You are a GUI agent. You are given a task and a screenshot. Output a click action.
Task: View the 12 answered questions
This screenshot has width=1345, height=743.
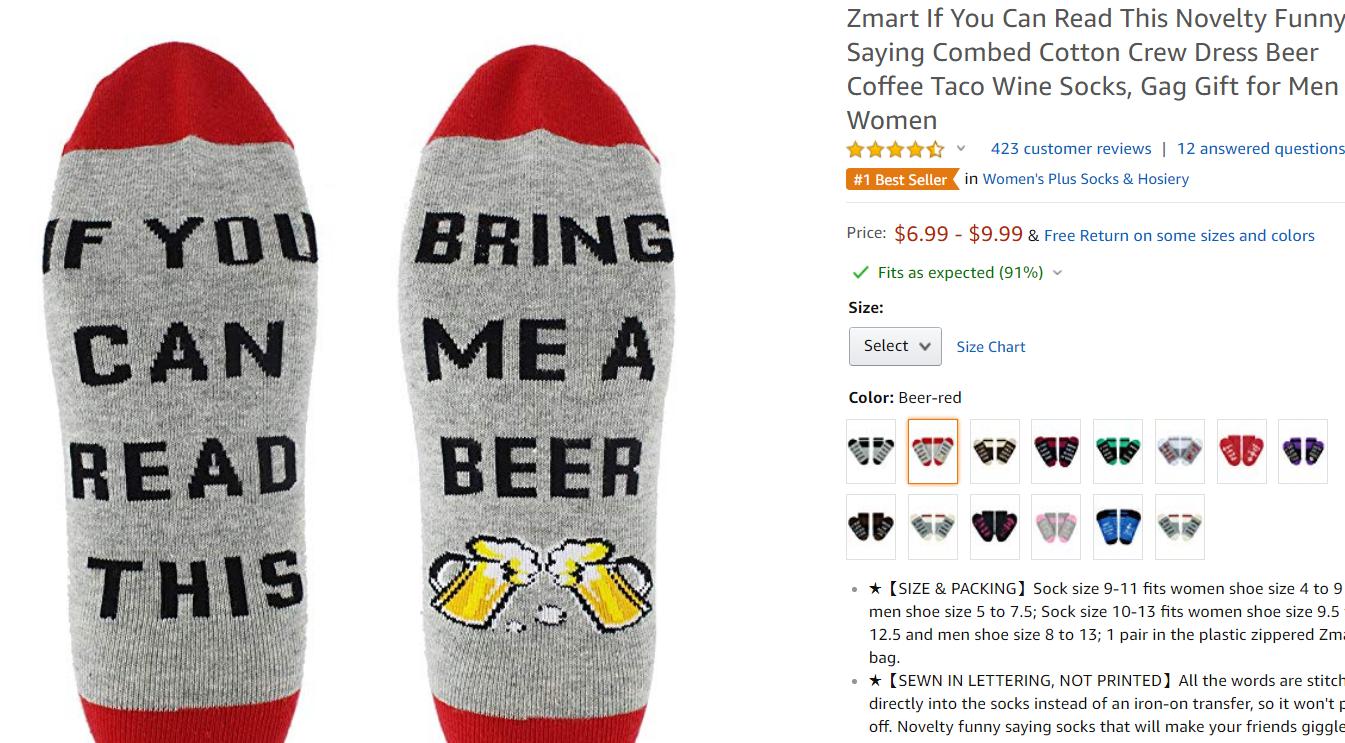point(1260,149)
